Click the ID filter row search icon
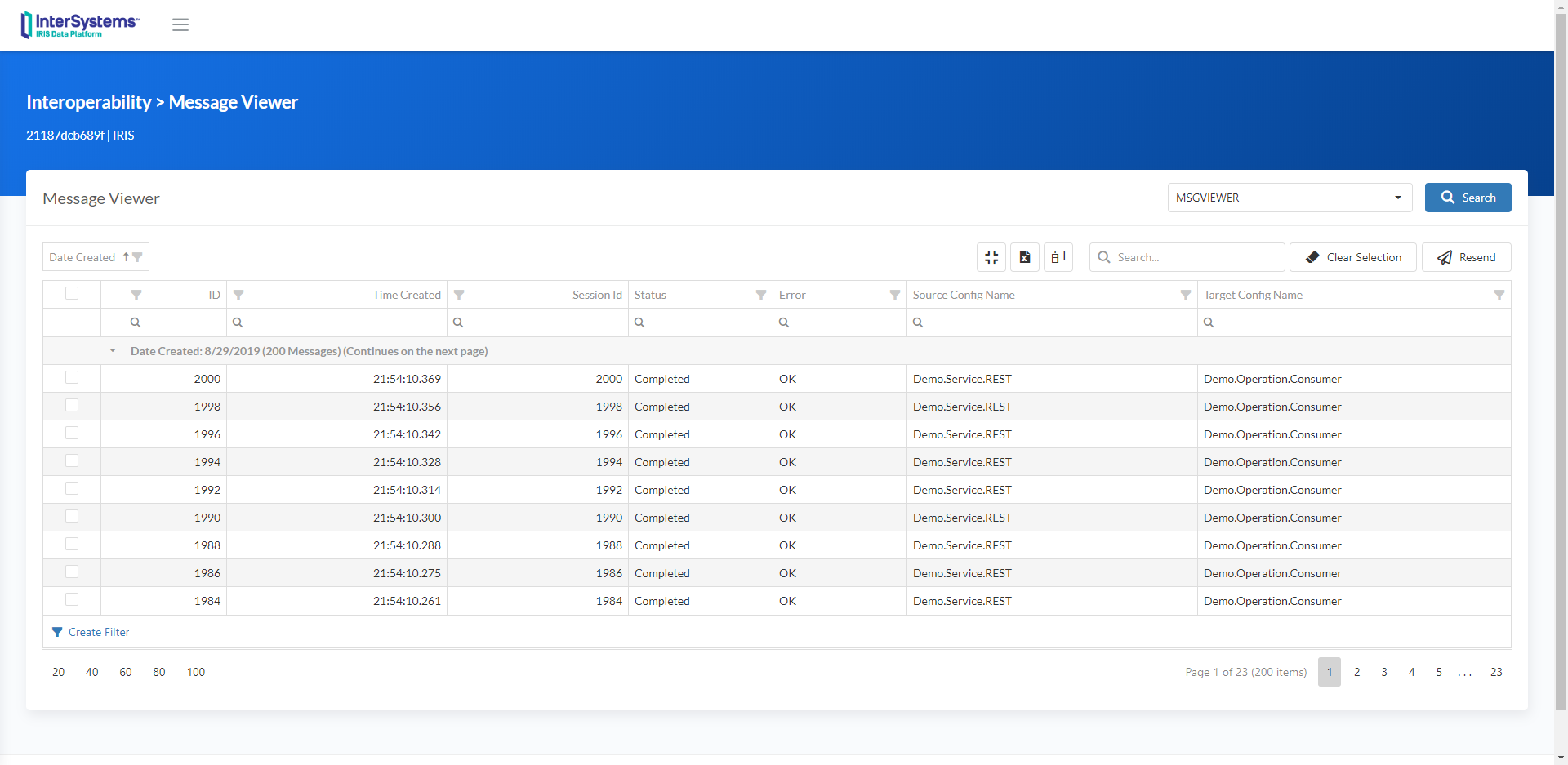The width and height of the screenshot is (1568, 765). tap(136, 322)
